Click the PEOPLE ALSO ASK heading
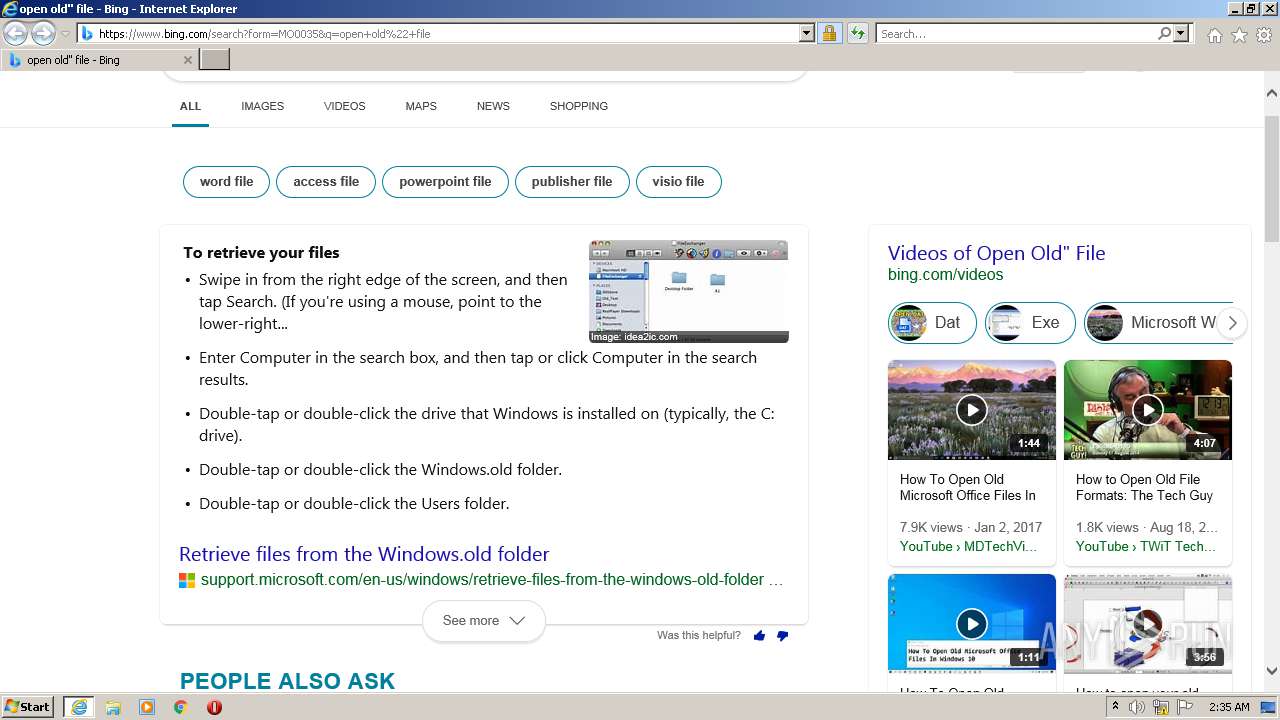The width and height of the screenshot is (1280, 720). click(x=287, y=681)
